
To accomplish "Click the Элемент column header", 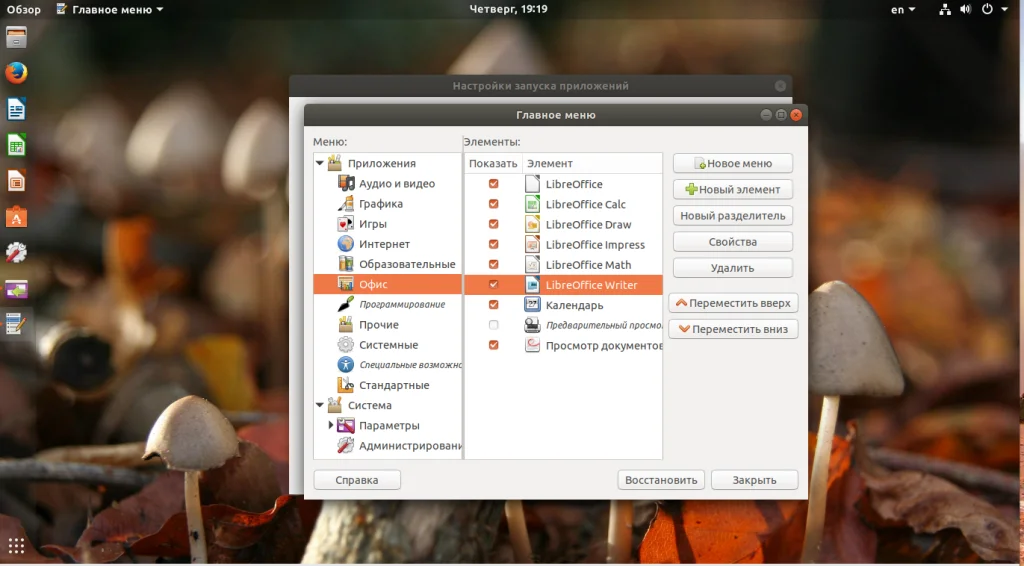I will tap(592, 163).
